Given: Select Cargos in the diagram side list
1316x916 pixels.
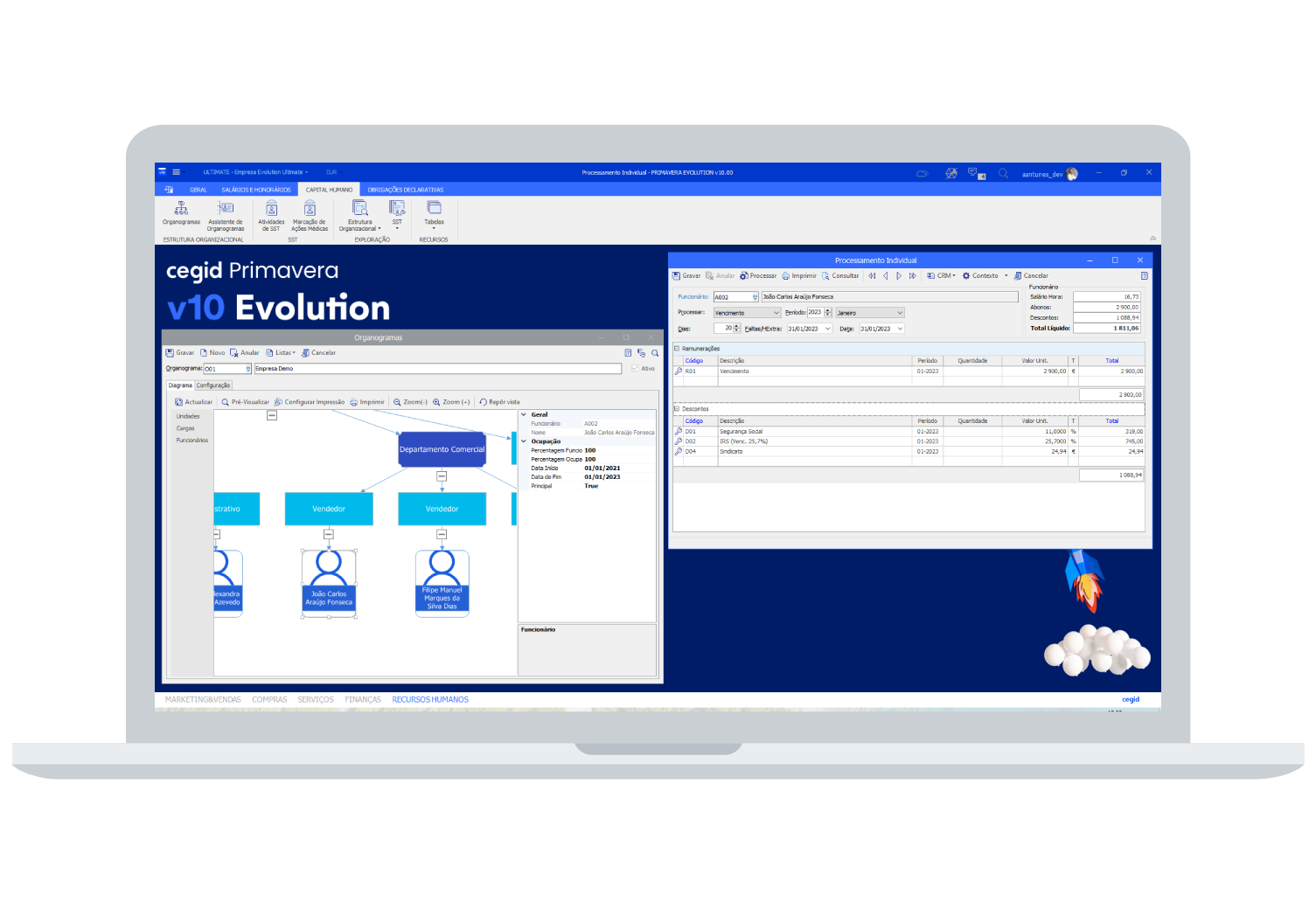Looking at the screenshot, I should click(x=185, y=428).
